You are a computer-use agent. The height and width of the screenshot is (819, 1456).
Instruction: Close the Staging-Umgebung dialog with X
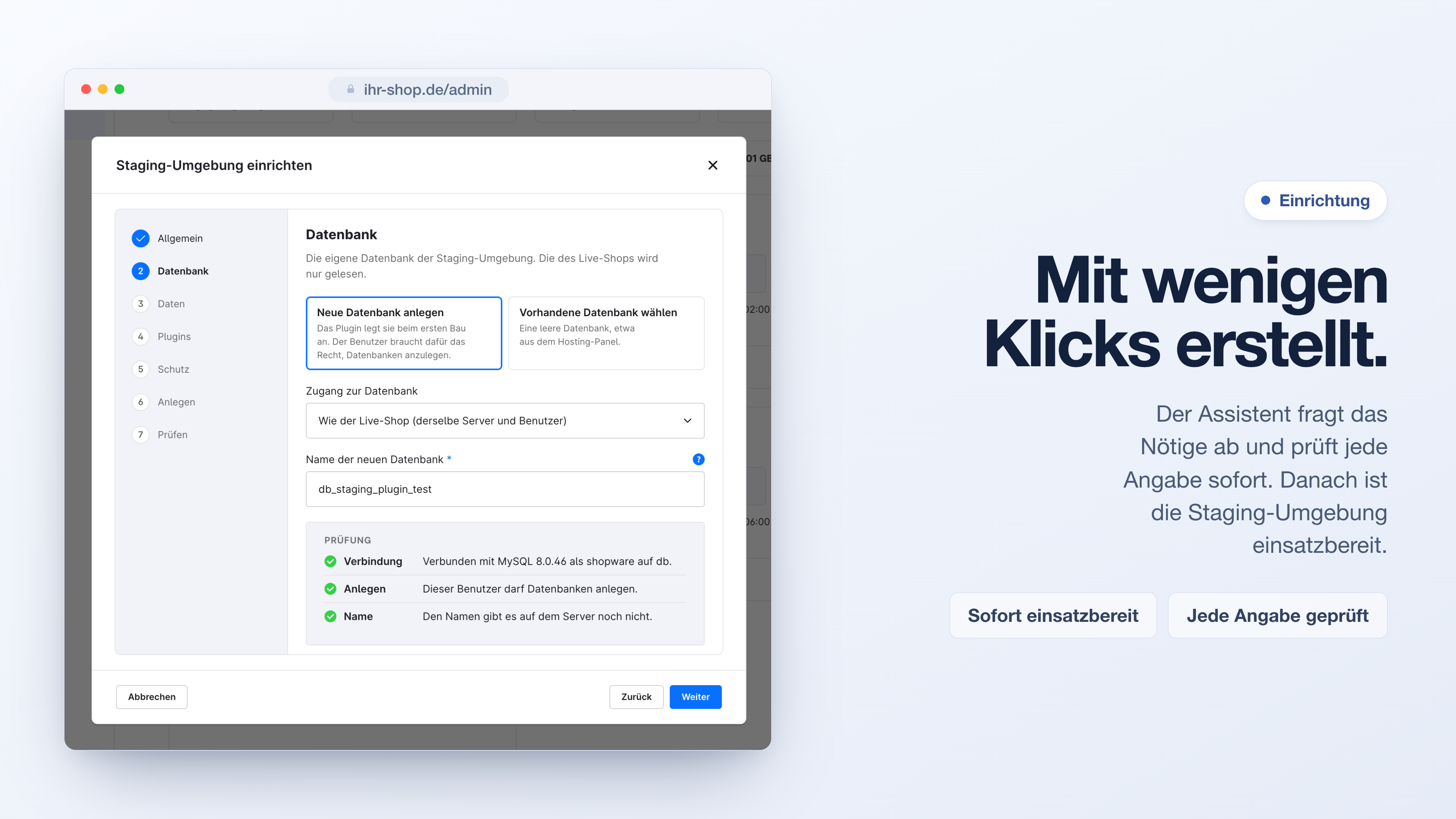713,165
